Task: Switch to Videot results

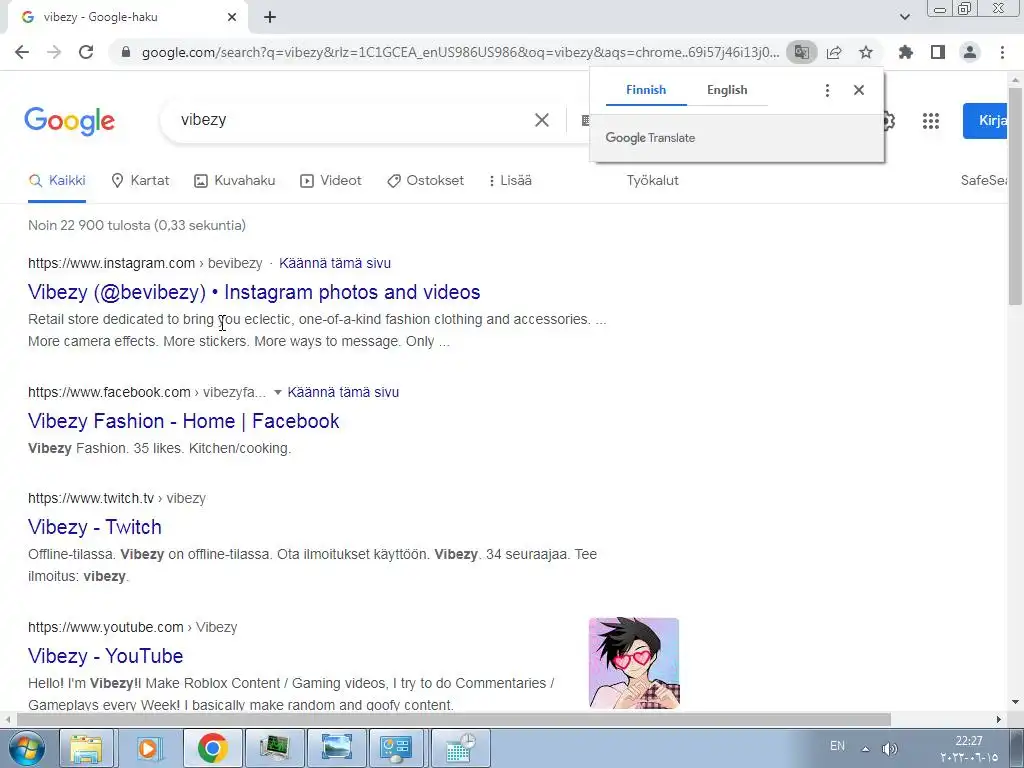Action: click(x=330, y=181)
